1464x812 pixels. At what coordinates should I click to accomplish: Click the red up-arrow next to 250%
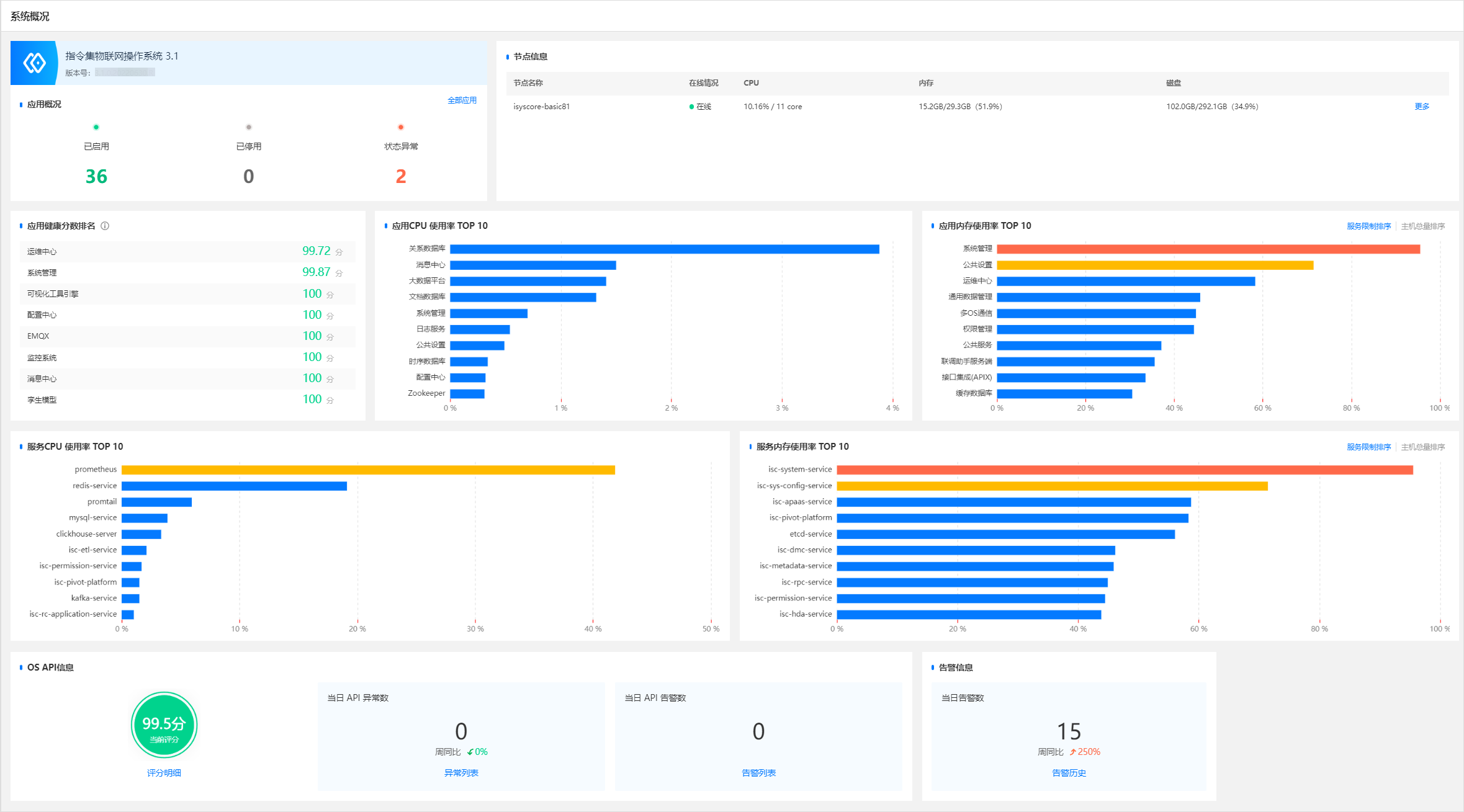1072,752
